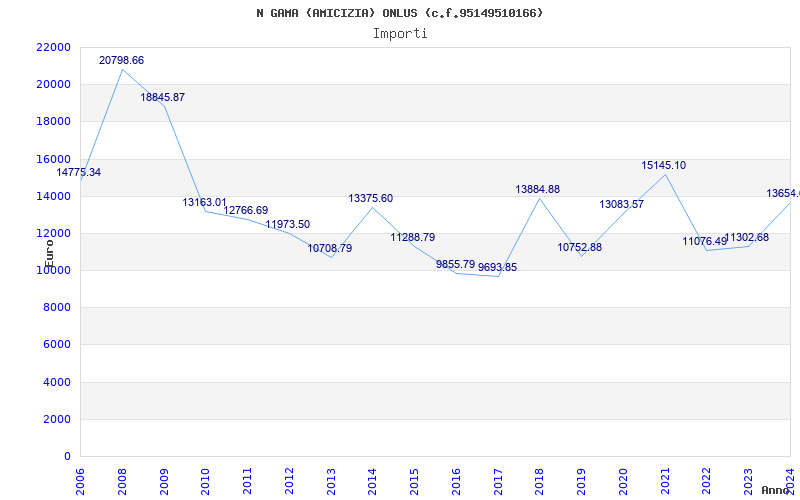Screen dimensions: 800x500
Task: Click the 13163.01 value label
Action: click(x=205, y=203)
